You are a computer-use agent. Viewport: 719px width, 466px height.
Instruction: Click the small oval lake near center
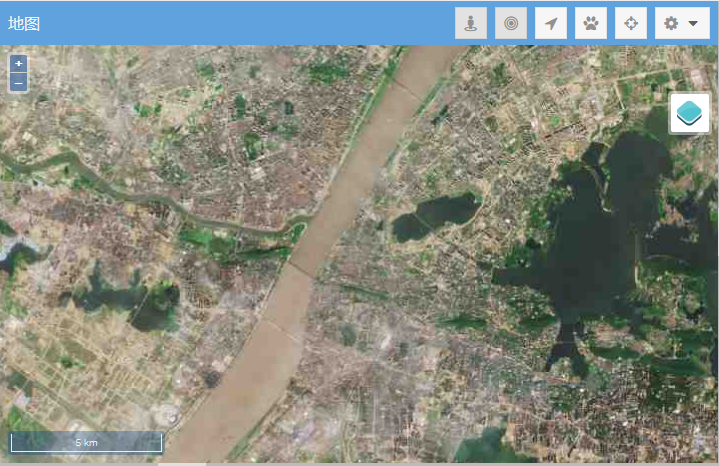(x=436, y=216)
